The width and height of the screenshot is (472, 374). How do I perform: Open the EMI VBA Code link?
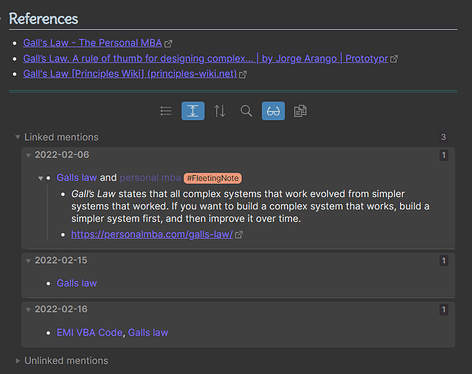click(89, 333)
